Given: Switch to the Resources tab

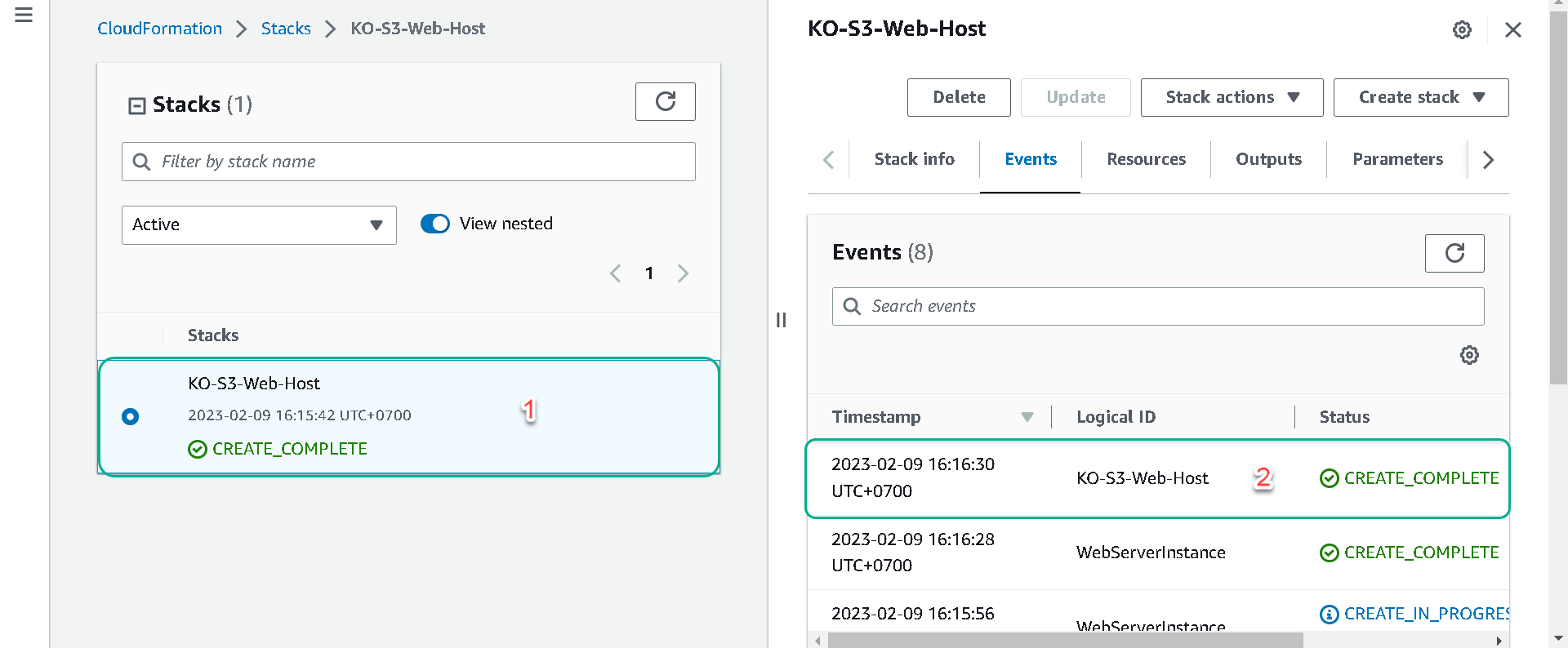Looking at the screenshot, I should pos(1146,159).
